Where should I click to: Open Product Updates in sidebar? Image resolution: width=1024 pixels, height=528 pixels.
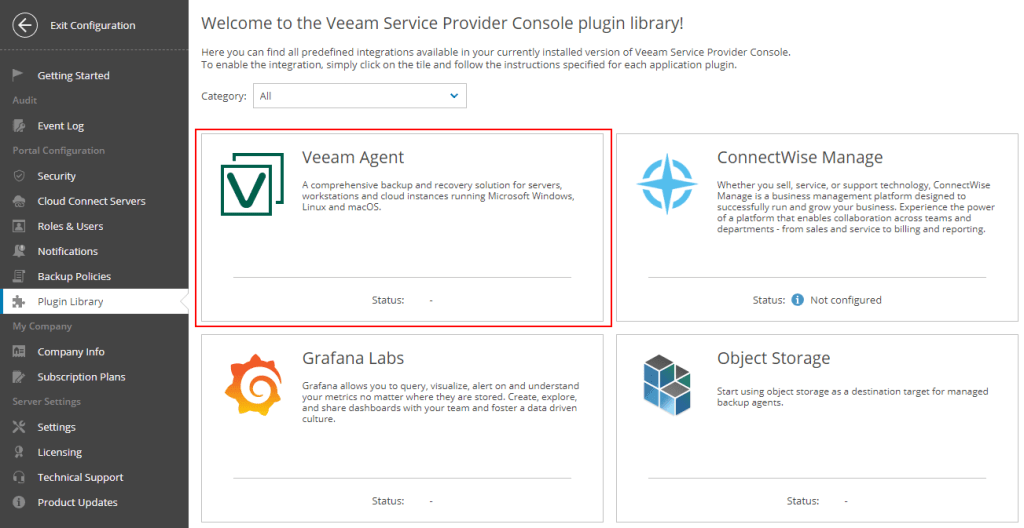point(77,502)
